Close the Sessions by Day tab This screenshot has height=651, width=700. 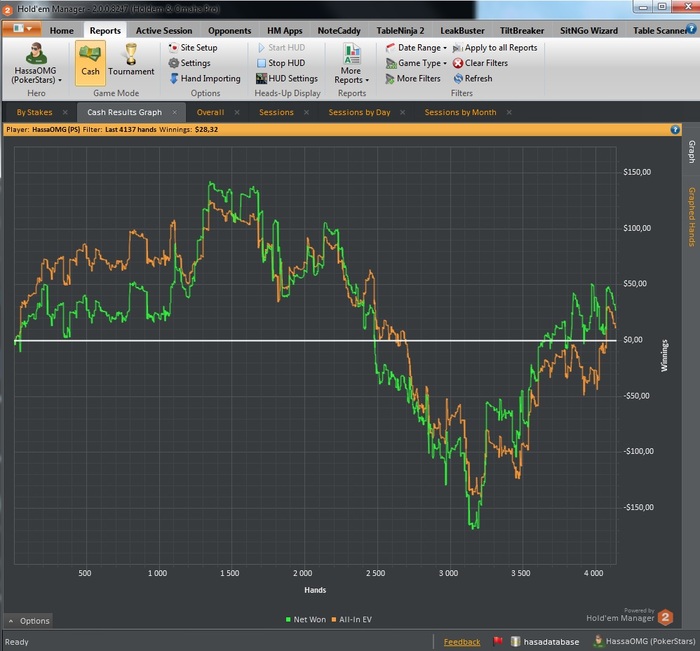tap(403, 112)
